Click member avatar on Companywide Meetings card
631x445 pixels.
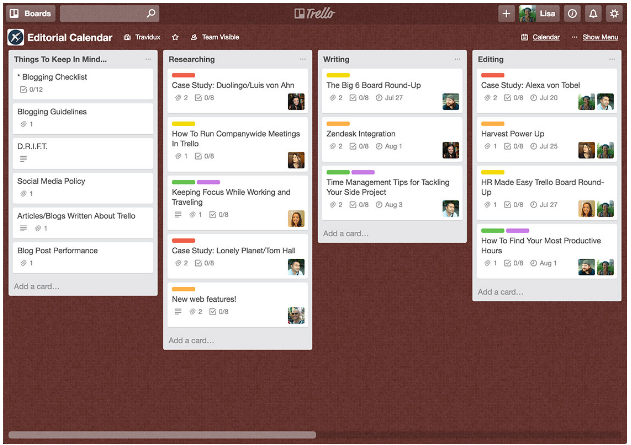pos(296,160)
